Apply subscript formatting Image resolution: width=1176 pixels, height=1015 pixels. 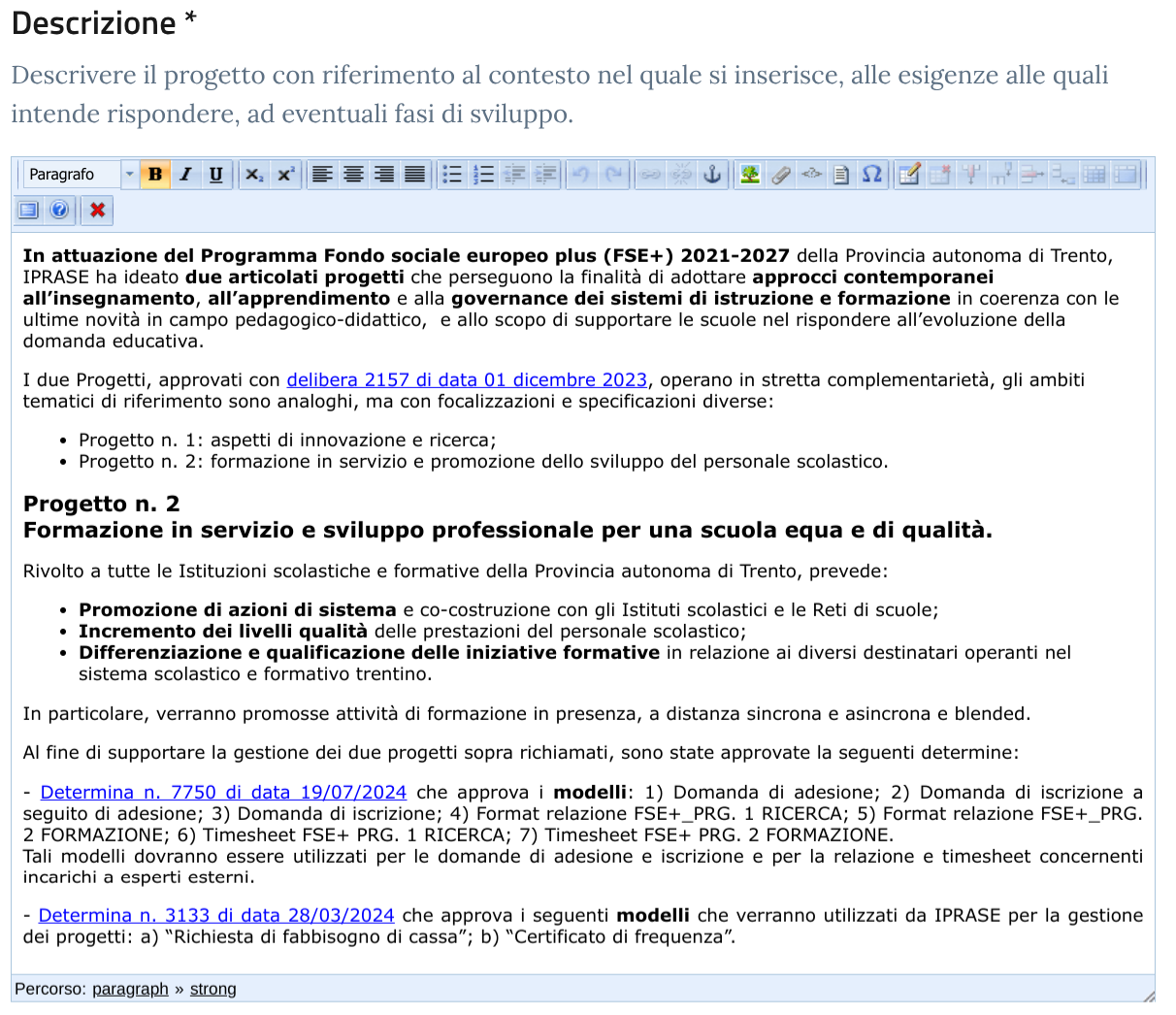click(x=254, y=175)
